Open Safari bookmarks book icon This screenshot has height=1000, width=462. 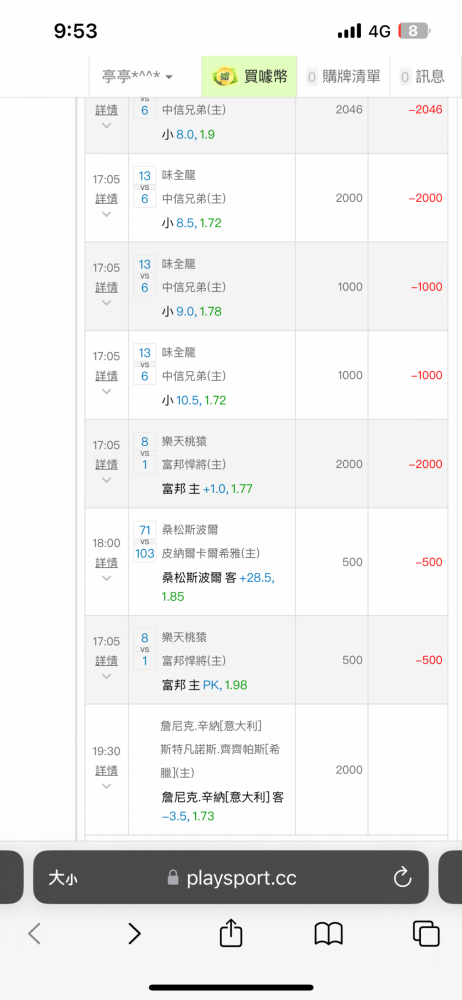329,934
